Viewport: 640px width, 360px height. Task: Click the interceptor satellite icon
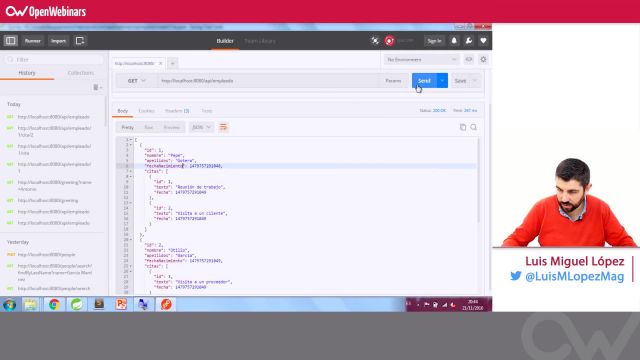click(375, 40)
